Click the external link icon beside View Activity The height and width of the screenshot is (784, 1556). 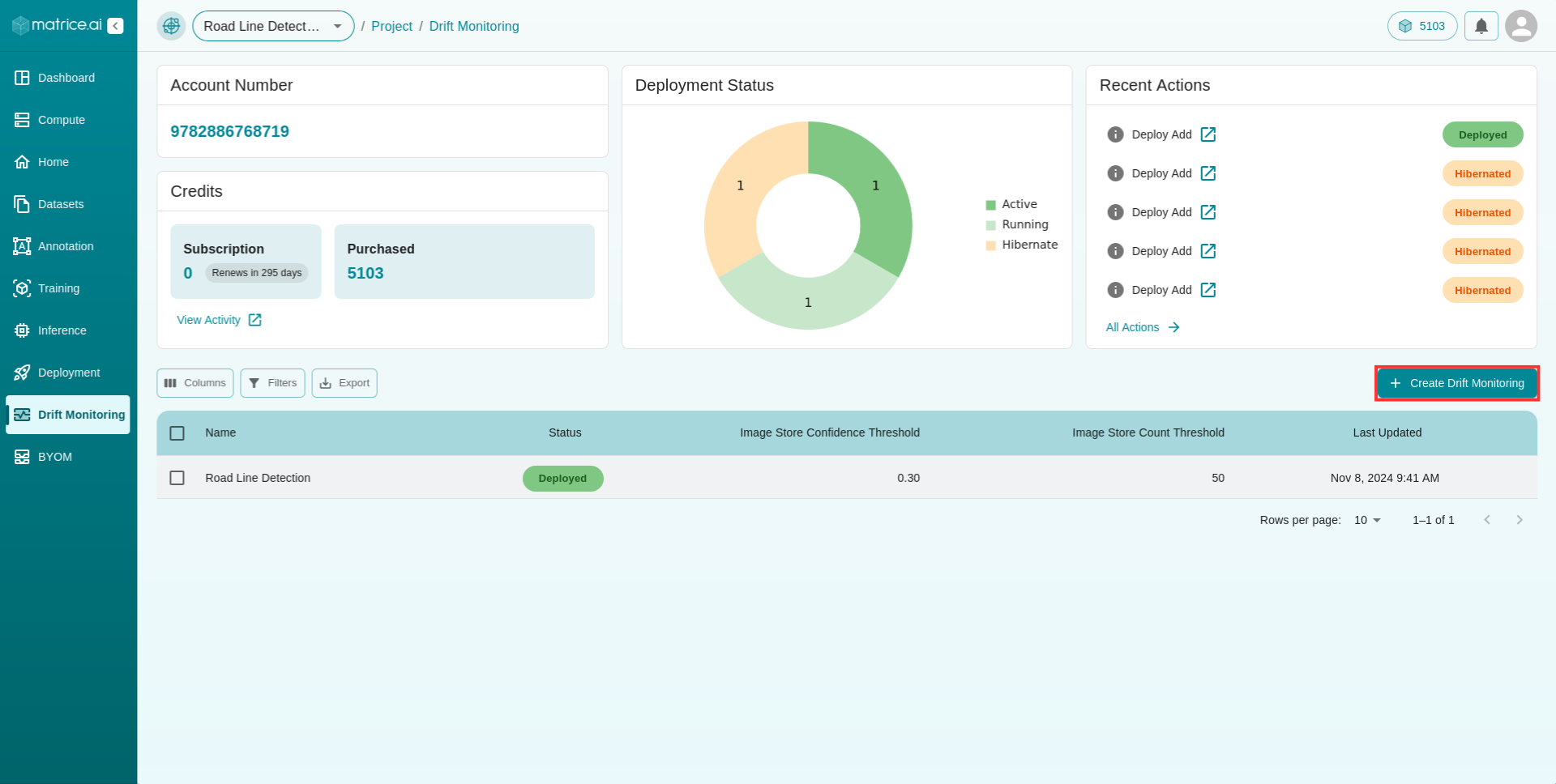[254, 320]
